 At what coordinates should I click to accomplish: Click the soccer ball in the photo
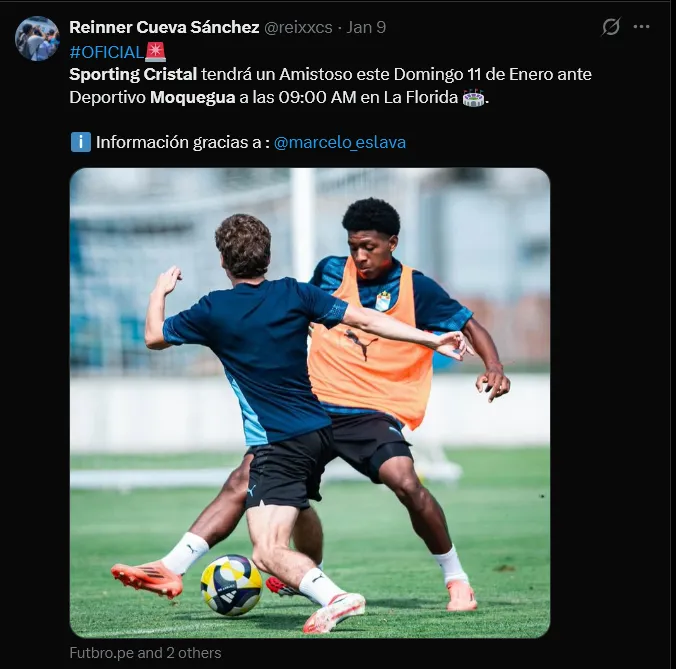[232, 585]
